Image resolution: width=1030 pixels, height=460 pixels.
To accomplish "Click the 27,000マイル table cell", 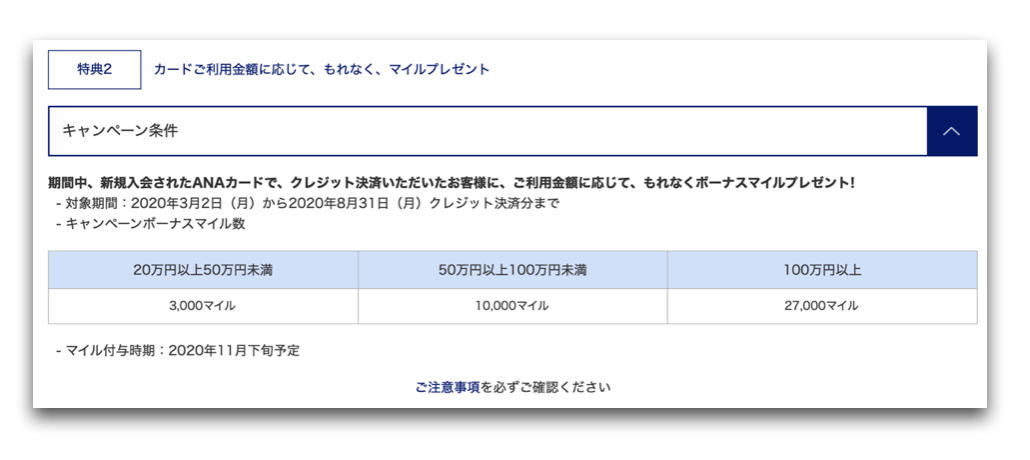I will [822, 306].
